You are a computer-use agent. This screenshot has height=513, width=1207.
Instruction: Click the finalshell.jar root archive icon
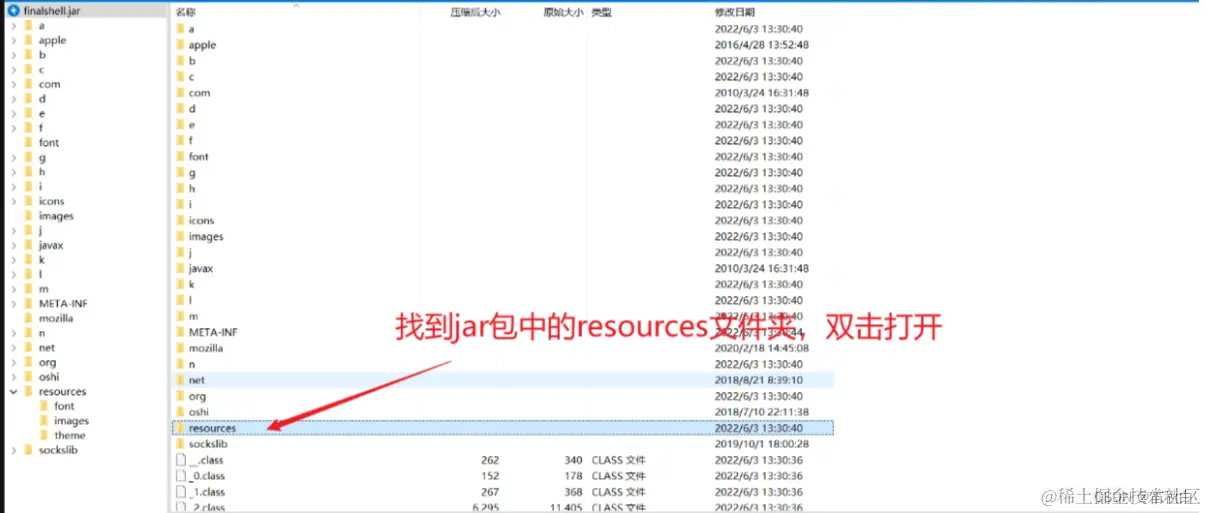pos(13,10)
